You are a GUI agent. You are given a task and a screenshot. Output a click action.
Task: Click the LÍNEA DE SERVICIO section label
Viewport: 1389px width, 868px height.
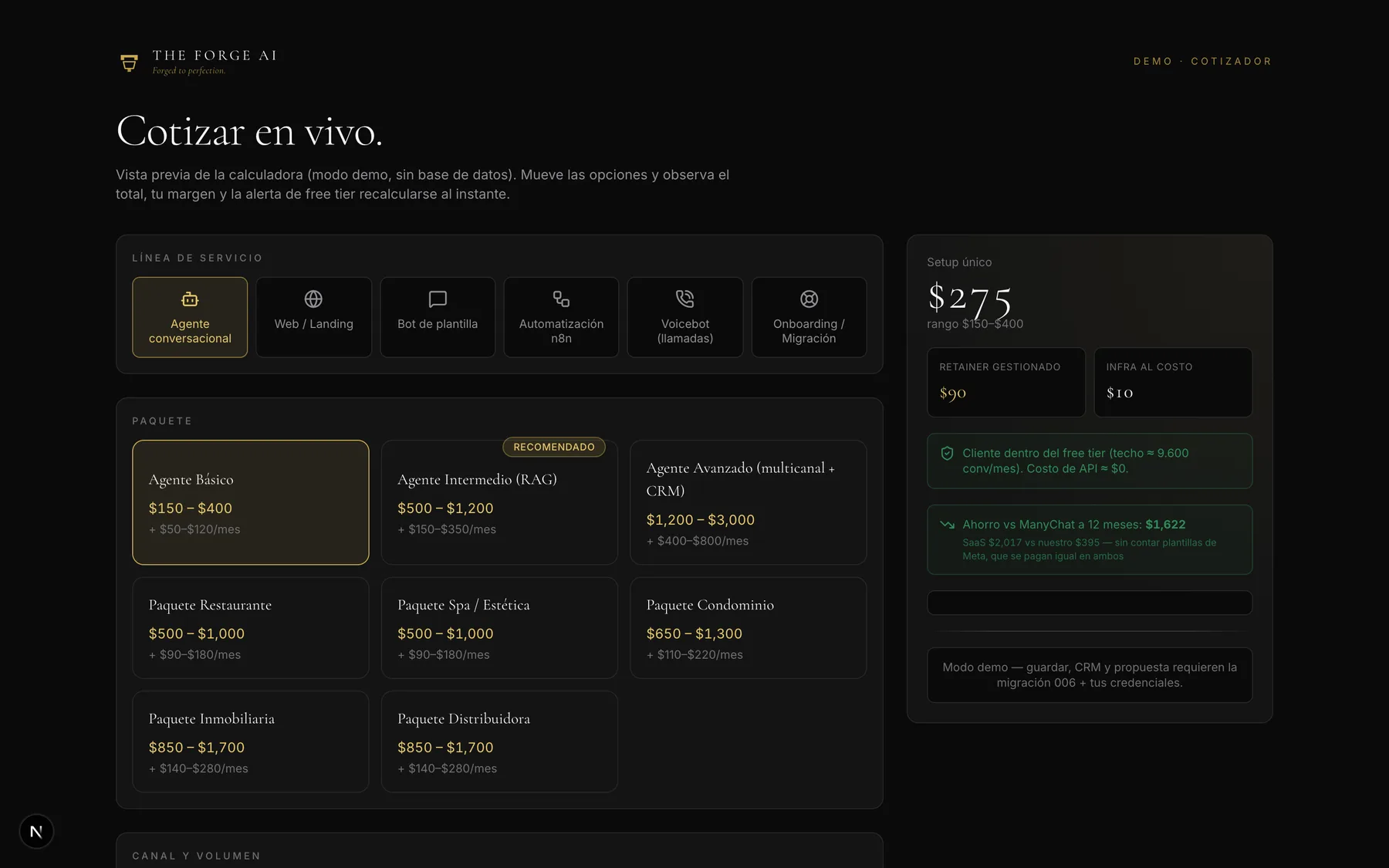(x=198, y=258)
